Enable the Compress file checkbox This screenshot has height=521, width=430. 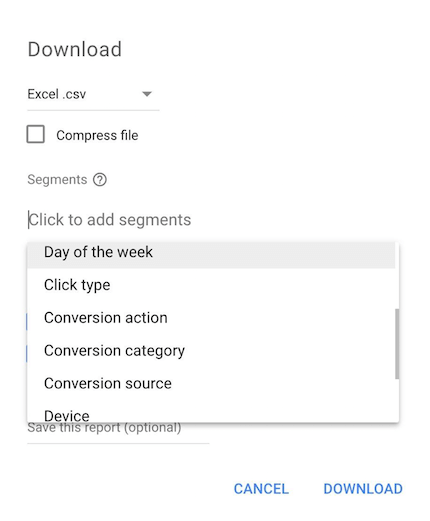point(36,134)
